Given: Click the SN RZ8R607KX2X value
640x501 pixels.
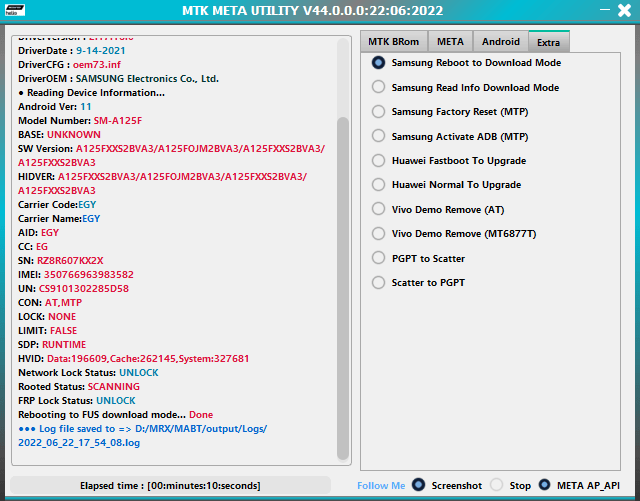Looking at the screenshot, I should point(70,261).
